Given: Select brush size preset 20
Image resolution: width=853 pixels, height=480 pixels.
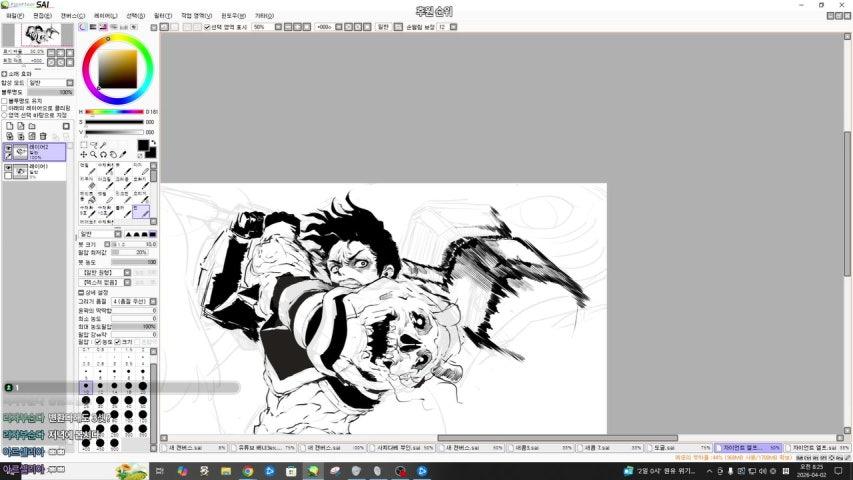Looking at the screenshot, I should pyautogui.click(x=143, y=387).
